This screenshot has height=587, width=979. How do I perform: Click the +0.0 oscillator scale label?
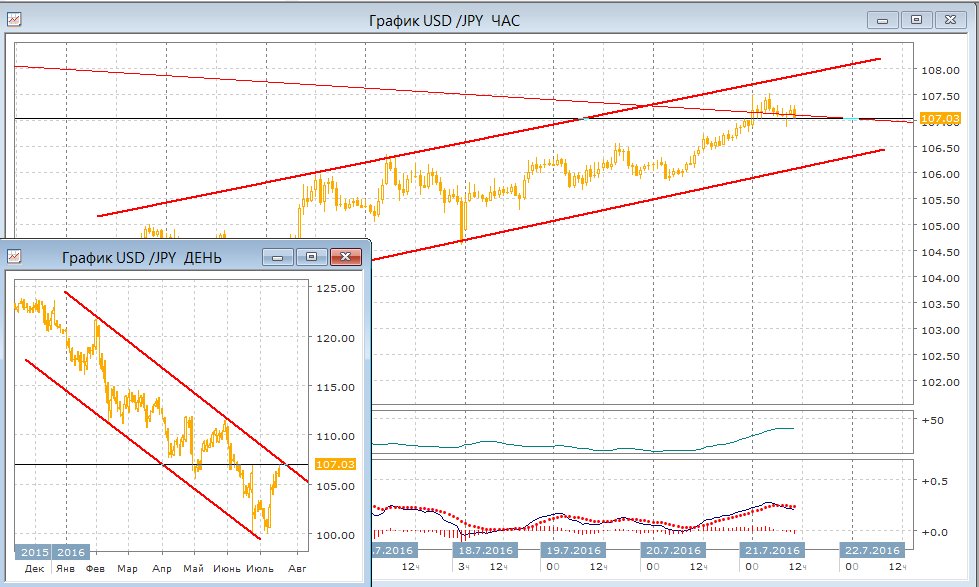pyautogui.click(x=935, y=532)
